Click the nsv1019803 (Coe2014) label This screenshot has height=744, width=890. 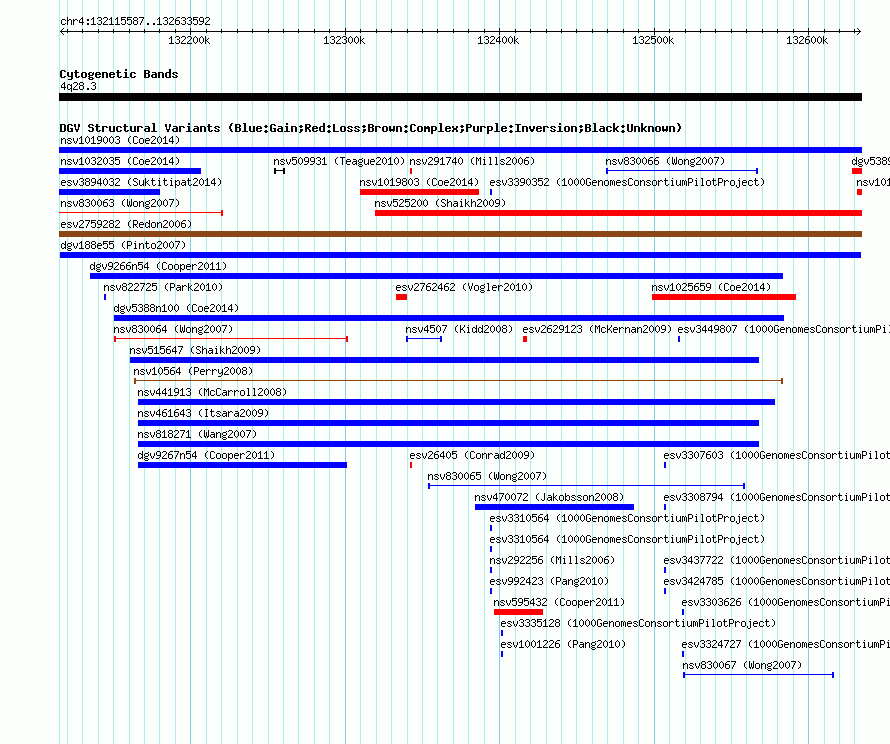(419, 182)
